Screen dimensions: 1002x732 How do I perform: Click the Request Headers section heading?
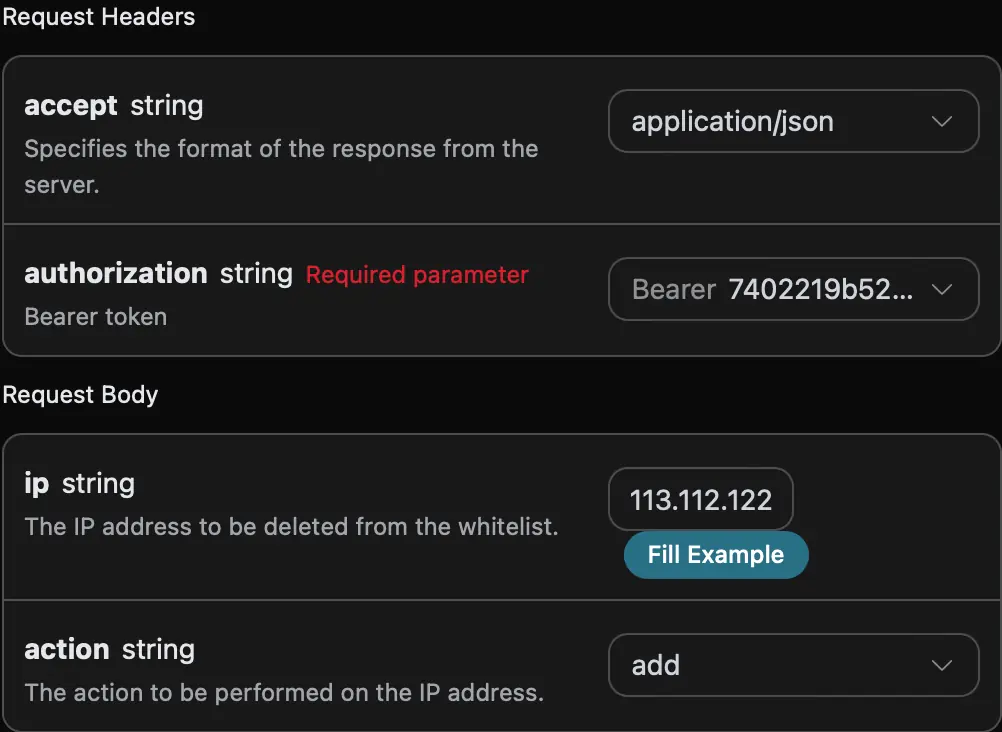pos(98,17)
